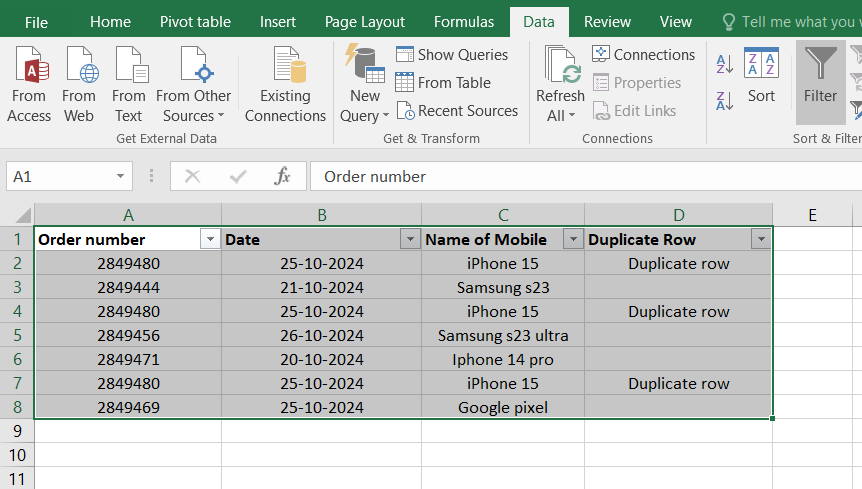
Task: Open New Query dropdown
Action: coord(364,85)
